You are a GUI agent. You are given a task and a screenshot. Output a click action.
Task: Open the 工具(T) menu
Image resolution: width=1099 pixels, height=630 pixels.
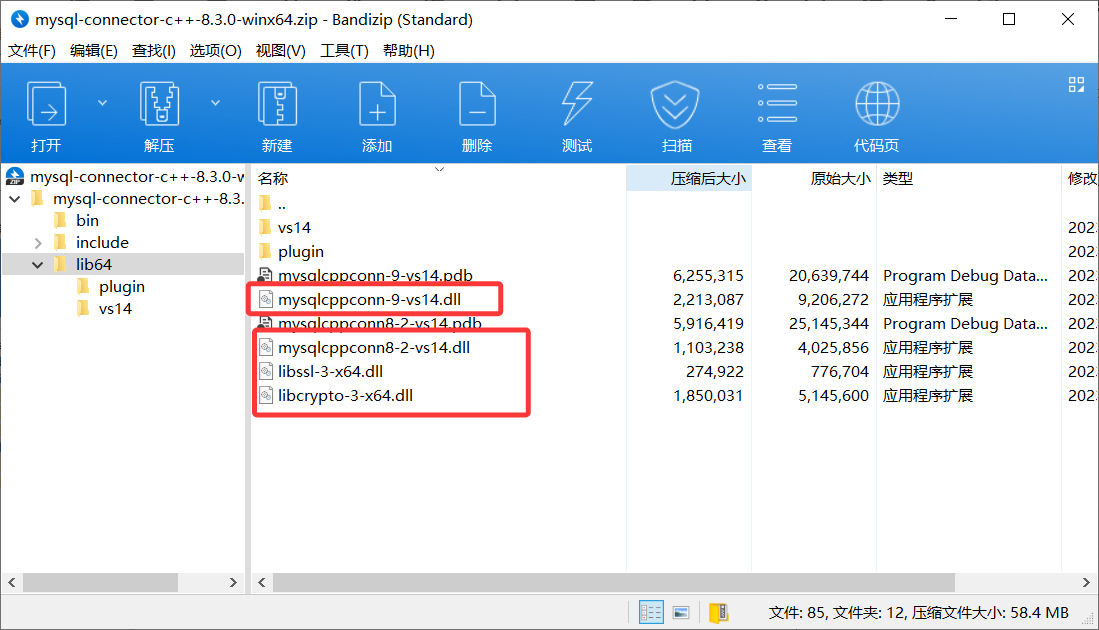[x=344, y=50]
